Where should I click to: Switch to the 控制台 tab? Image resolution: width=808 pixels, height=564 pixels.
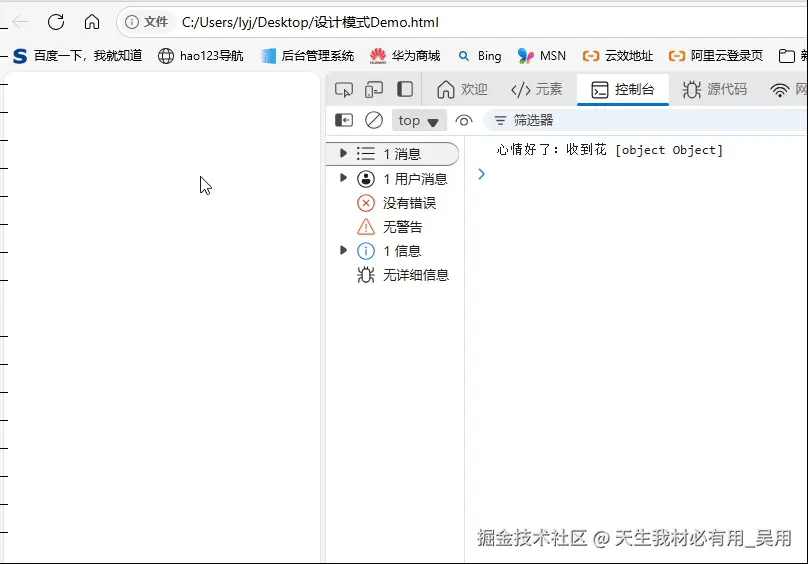(x=623, y=89)
